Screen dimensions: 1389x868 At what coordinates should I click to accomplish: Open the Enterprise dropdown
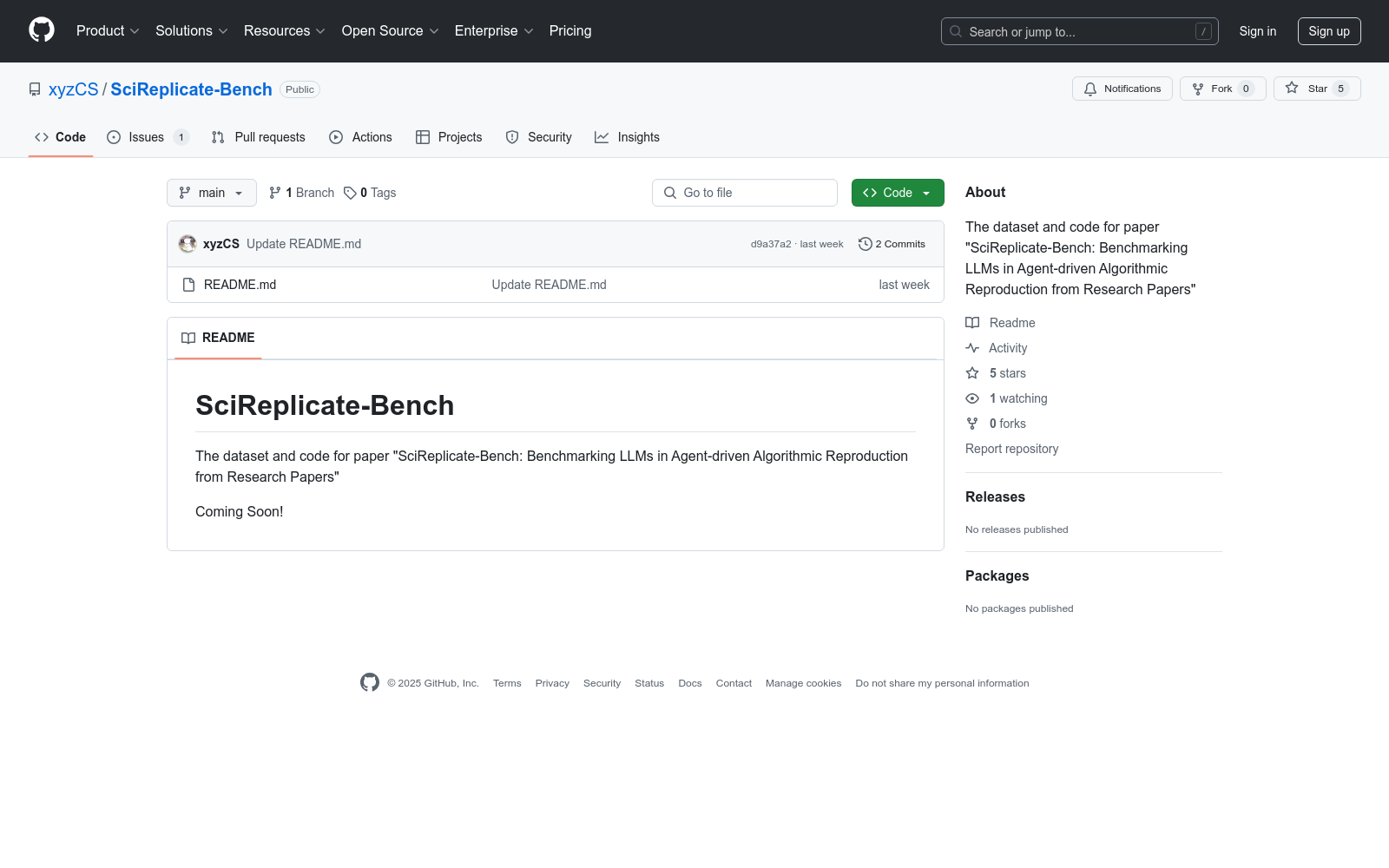pos(494,31)
